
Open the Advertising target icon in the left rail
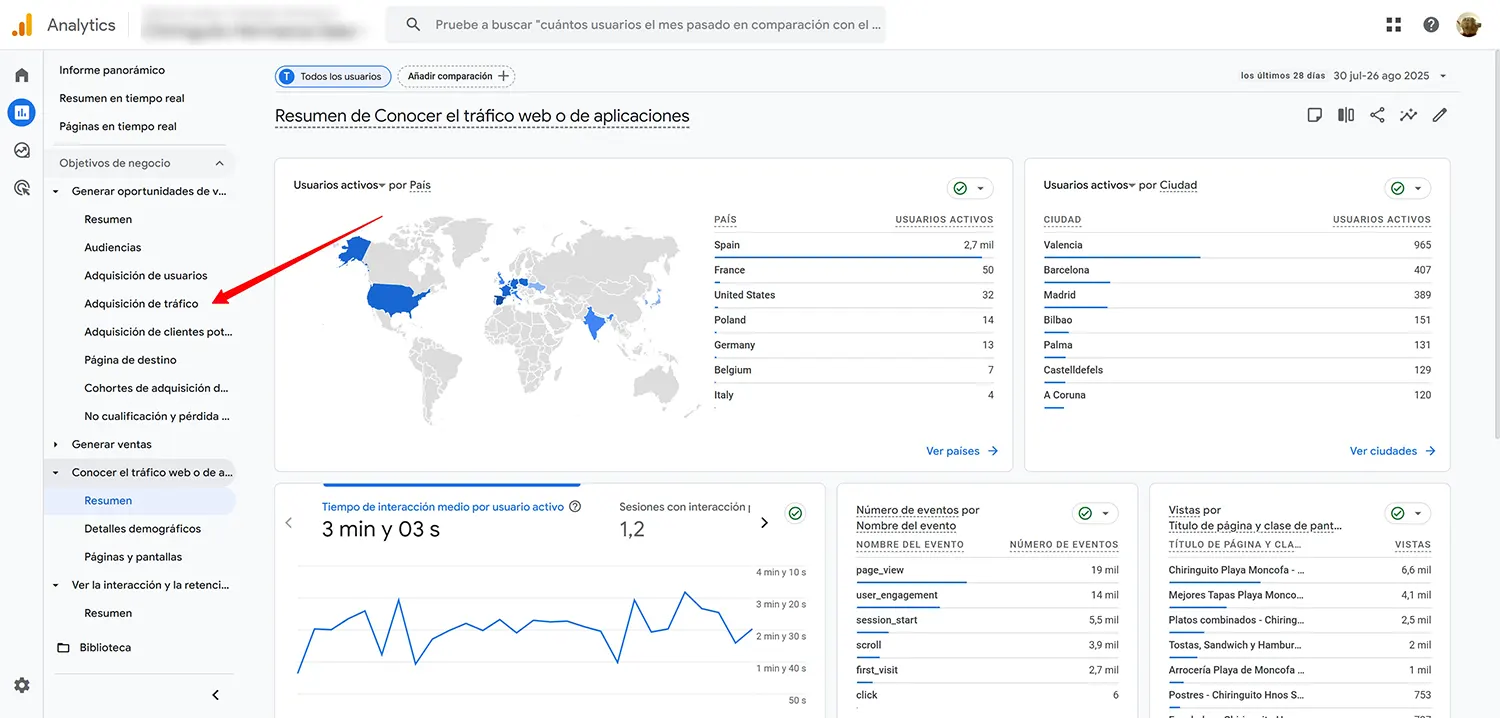[22, 187]
